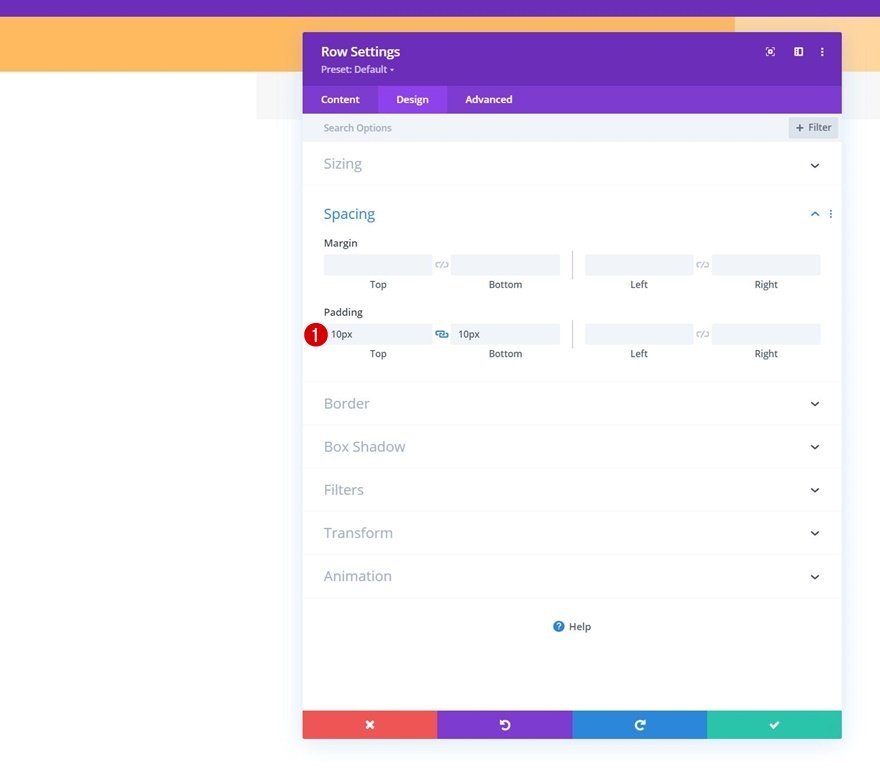Click the undo arrow button
Viewport: 880px width, 773px height.
coord(505,725)
